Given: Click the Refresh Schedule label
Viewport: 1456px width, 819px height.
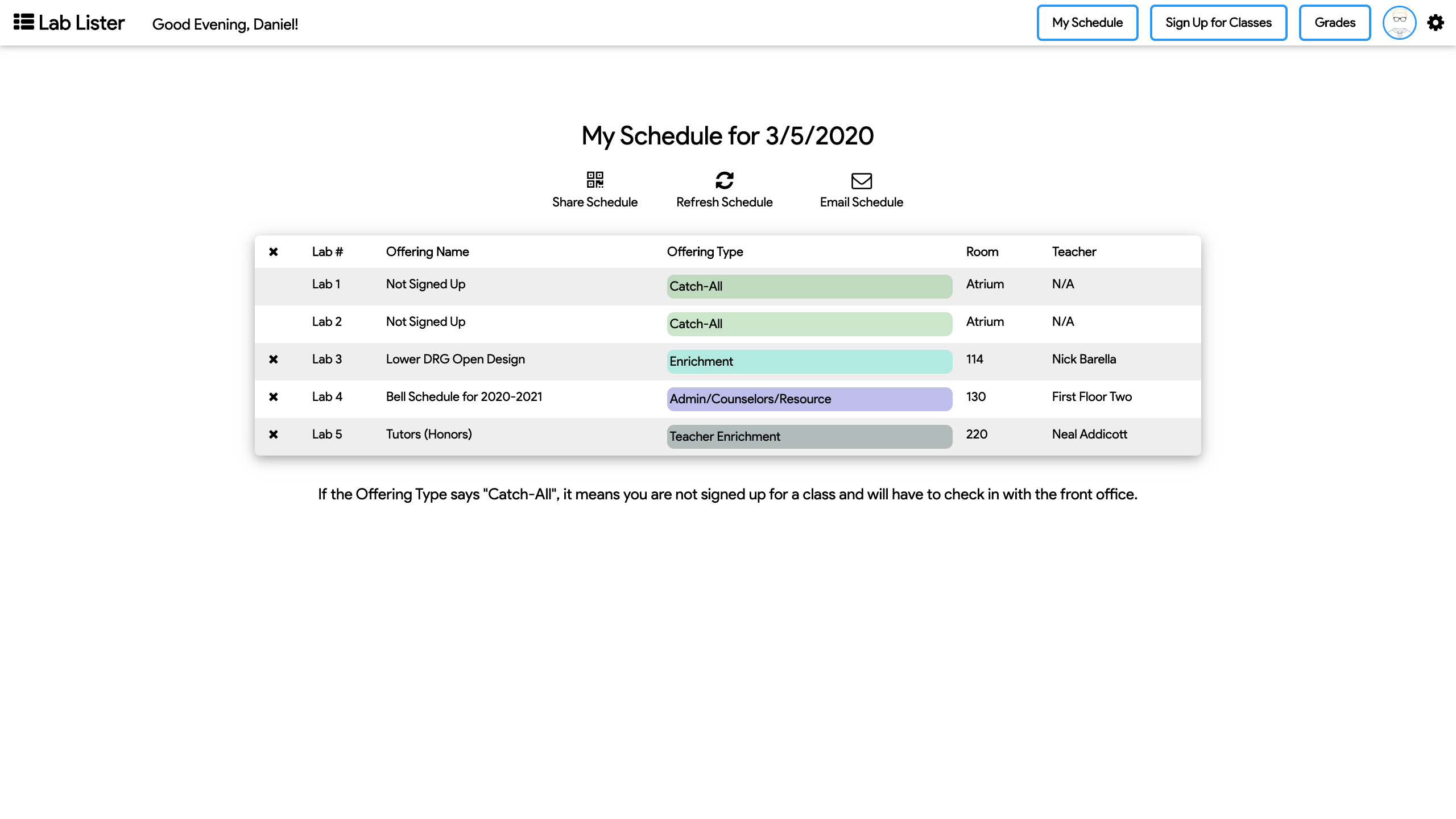Looking at the screenshot, I should click(x=725, y=202).
